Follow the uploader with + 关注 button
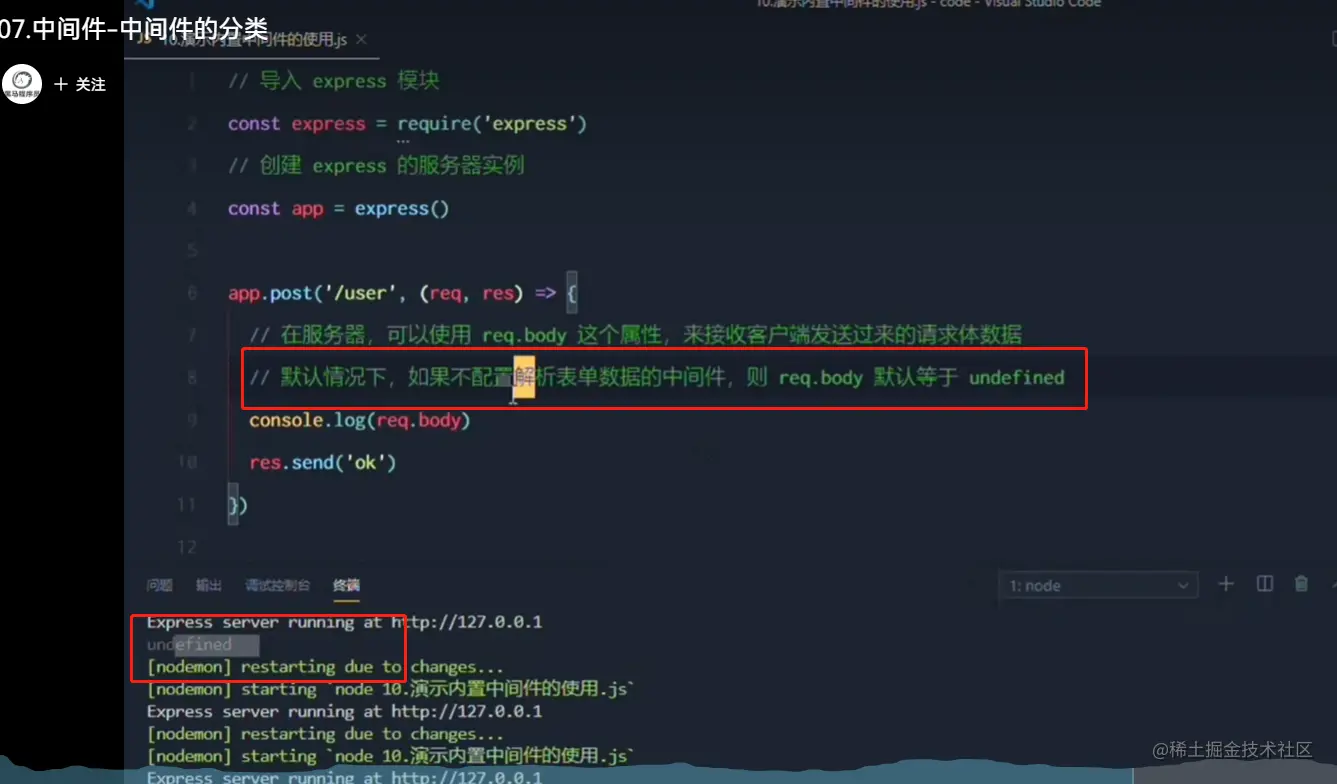Screen dimensions: 1337x784 tap(80, 85)
